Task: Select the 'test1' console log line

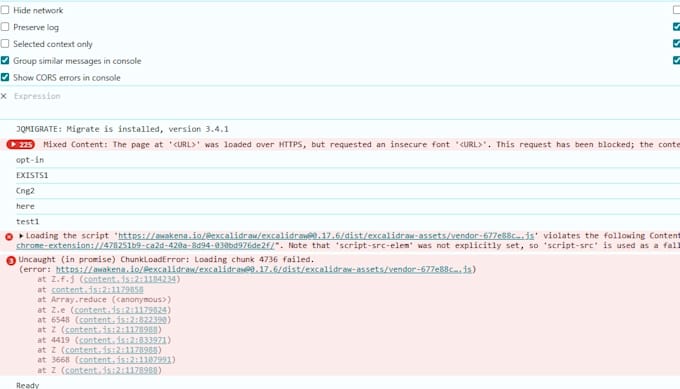Action: [x=27, y=222]
